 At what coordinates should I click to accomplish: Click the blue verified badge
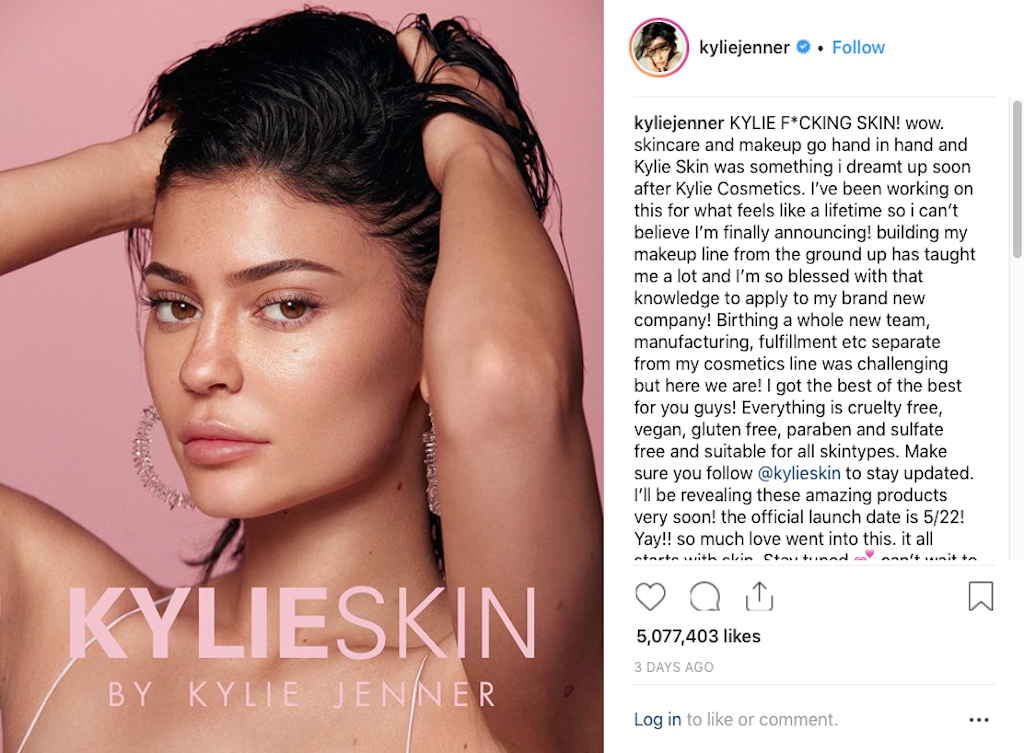click(x=803, y=47)
